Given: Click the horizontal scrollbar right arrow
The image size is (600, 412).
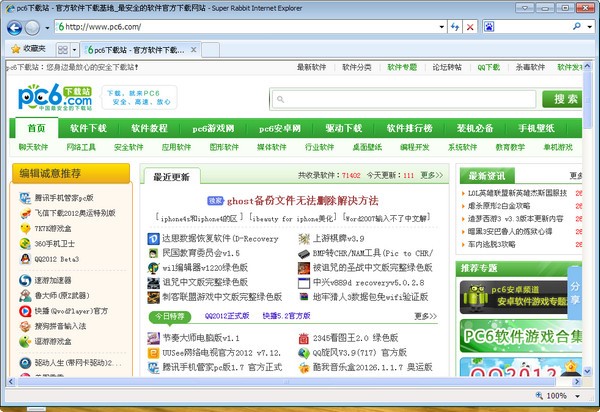Looking at the screenshot, I should pos(576,381).
